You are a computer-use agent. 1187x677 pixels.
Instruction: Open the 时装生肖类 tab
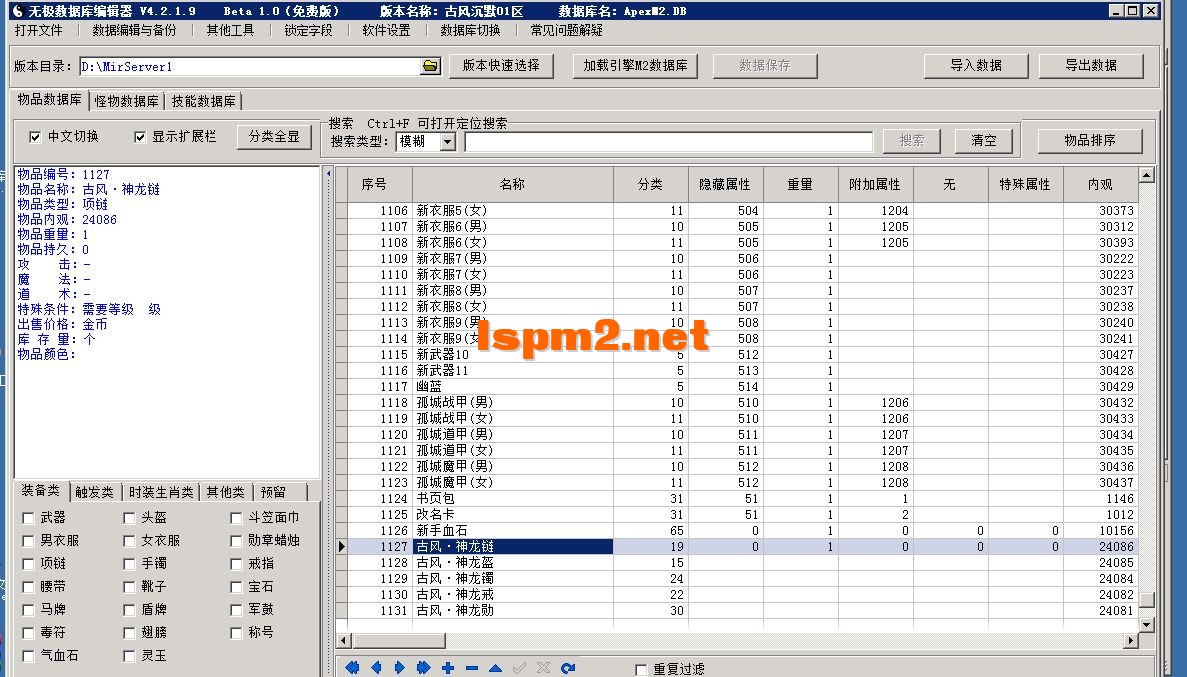pyautogui.click(x=160, y=492)
